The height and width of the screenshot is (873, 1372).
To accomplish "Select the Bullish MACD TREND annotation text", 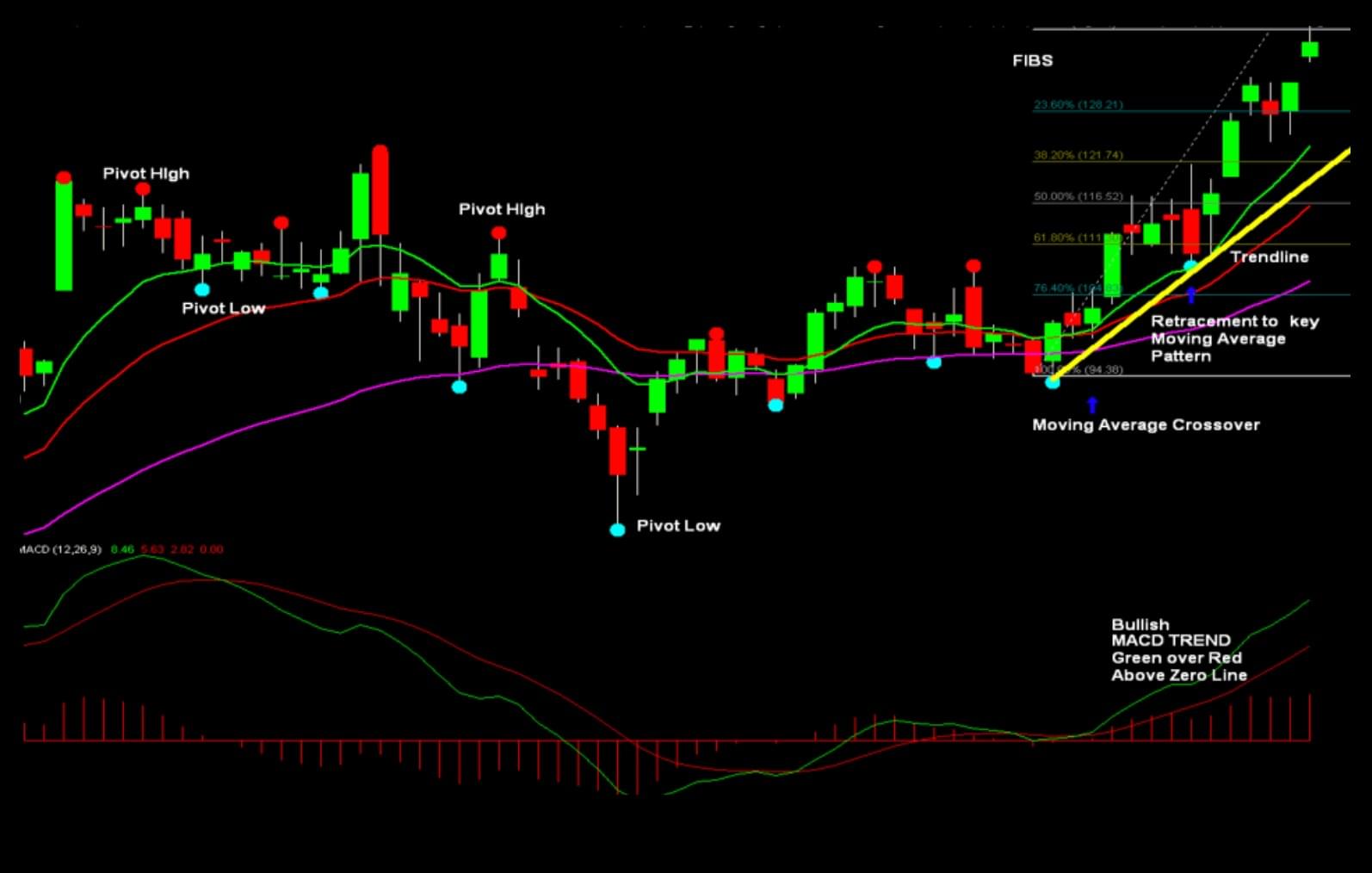I will [1178, 650].
